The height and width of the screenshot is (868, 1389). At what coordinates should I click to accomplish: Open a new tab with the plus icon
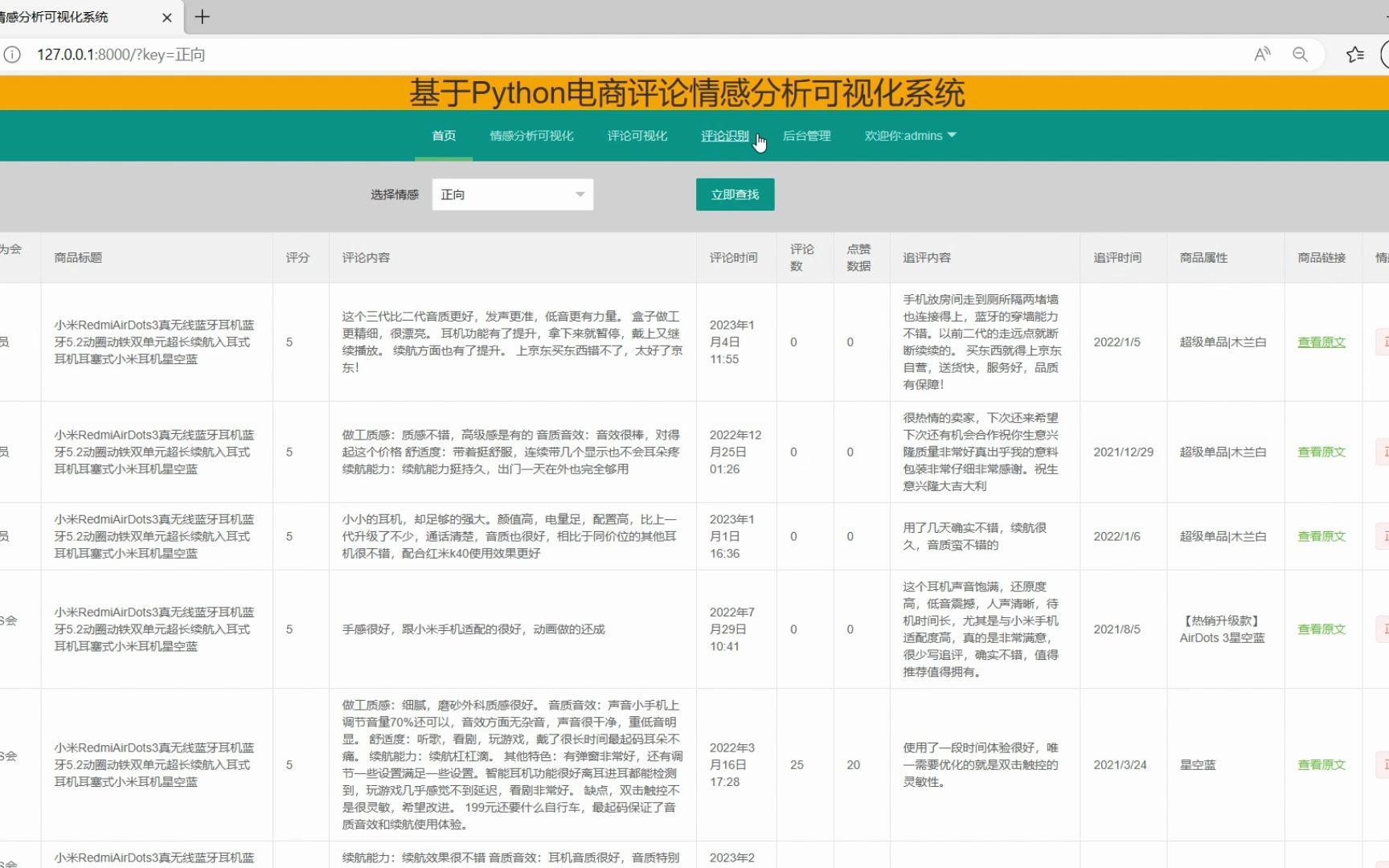tap(202, 17)
